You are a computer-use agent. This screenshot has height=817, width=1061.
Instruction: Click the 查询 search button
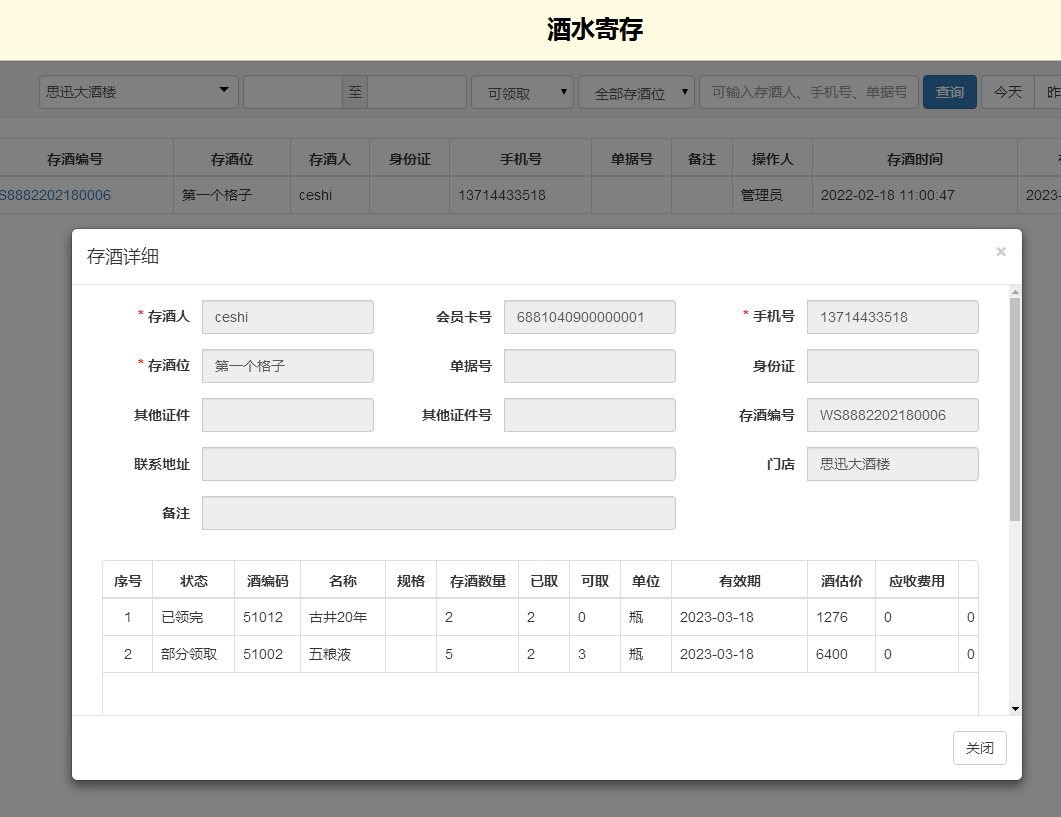pos(949,92)
